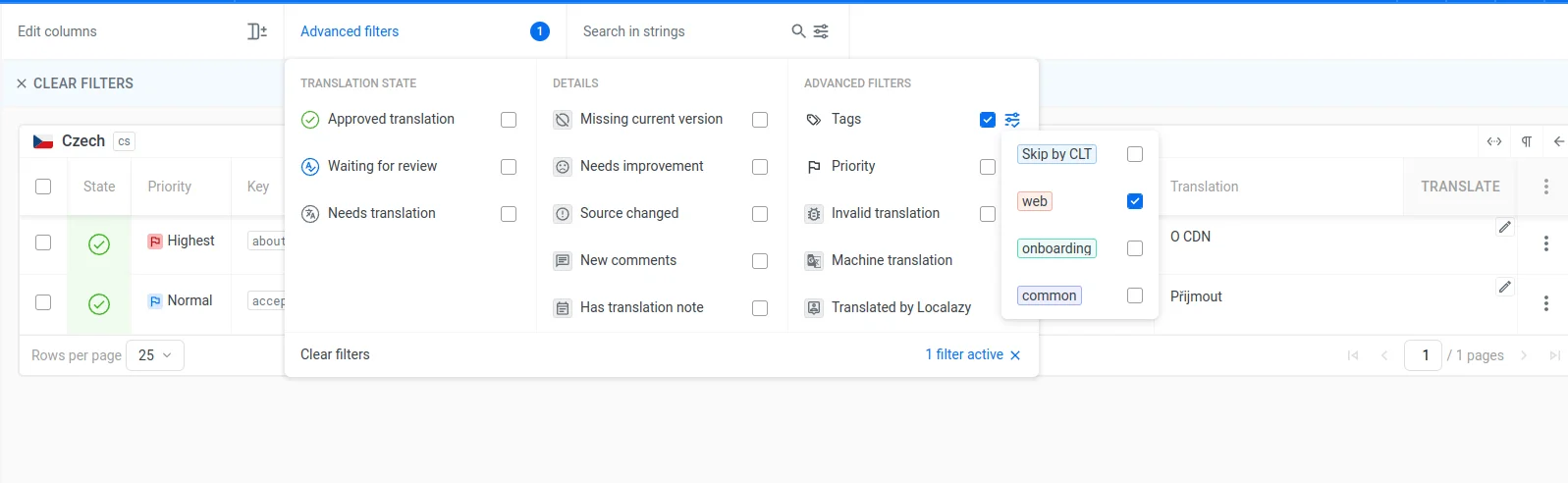
Task: Click the code brackets icon in toolbar
Action: click(x=1494, y=141)
